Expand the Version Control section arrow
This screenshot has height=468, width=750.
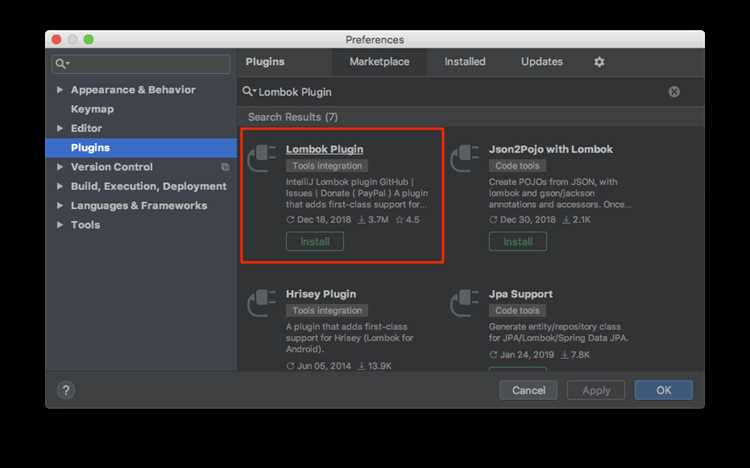[59, 167]
